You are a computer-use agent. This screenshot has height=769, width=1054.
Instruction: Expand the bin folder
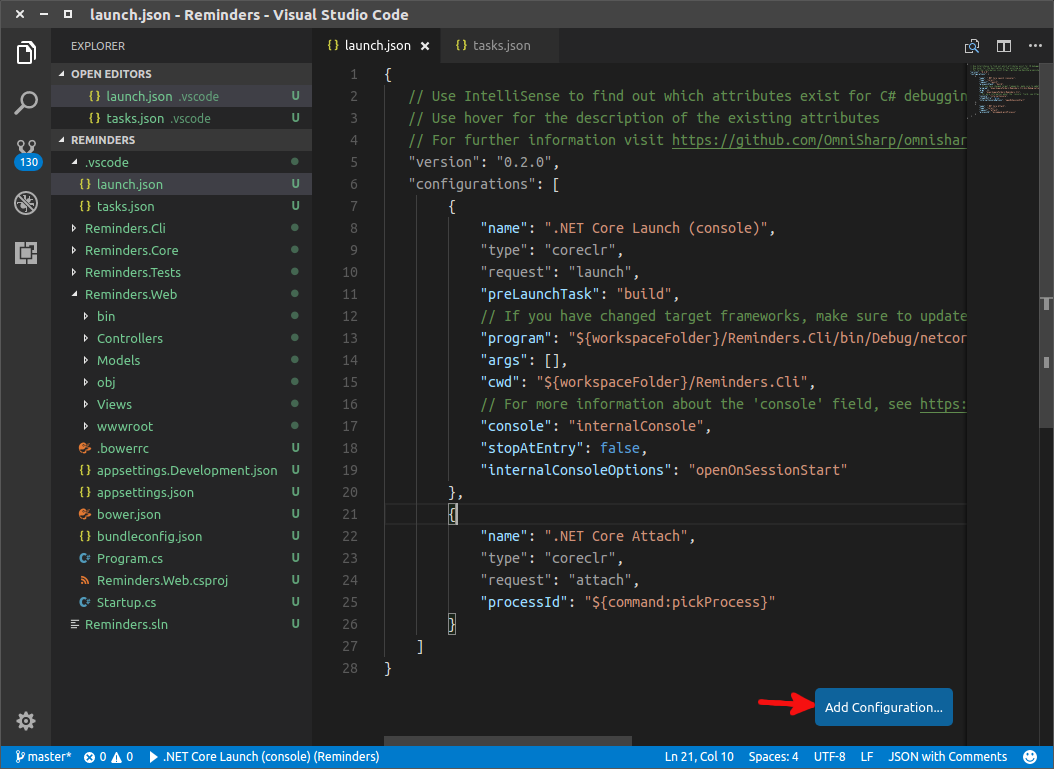coord(181,316)
